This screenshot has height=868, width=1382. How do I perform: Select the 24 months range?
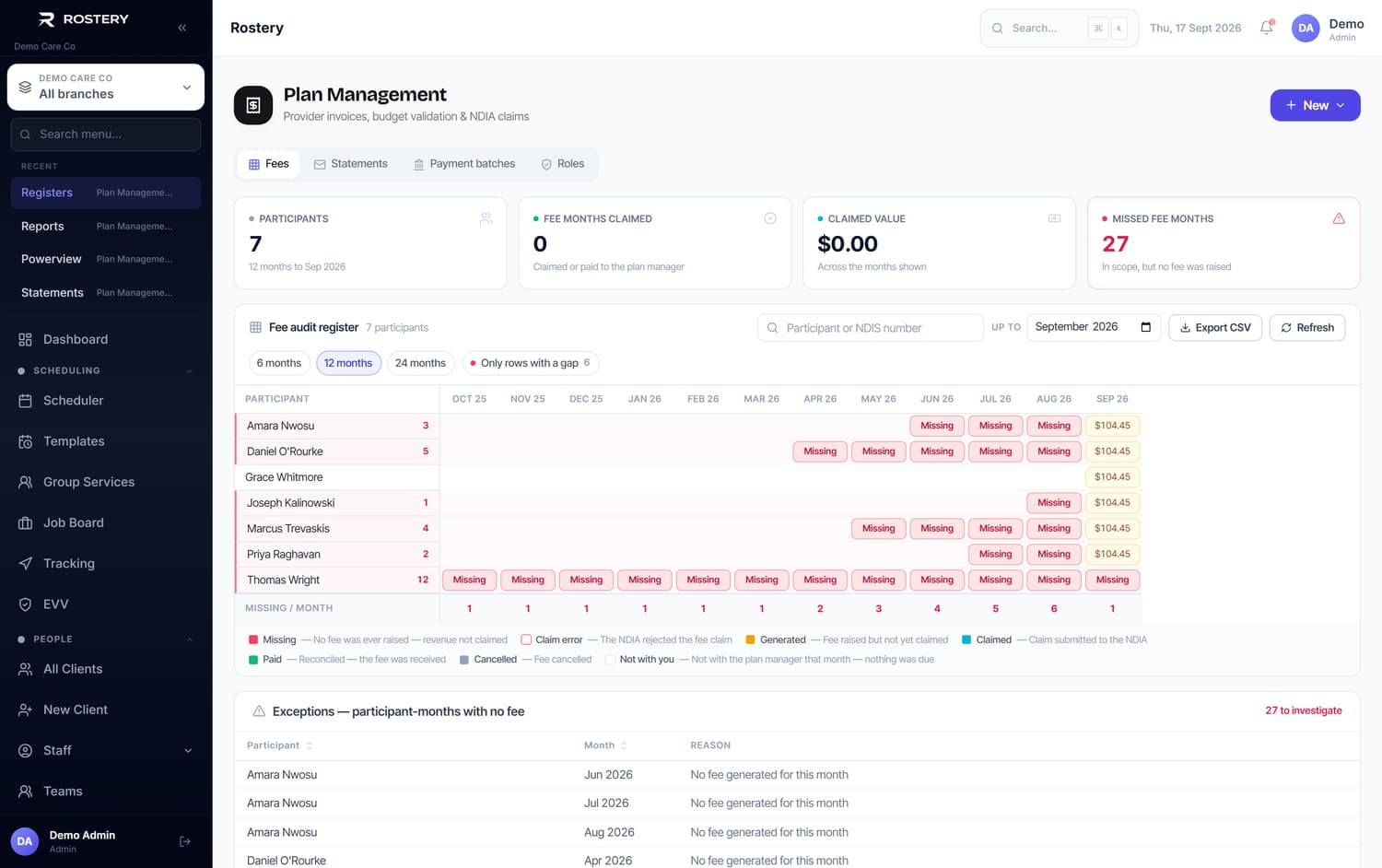coord(420,363)
